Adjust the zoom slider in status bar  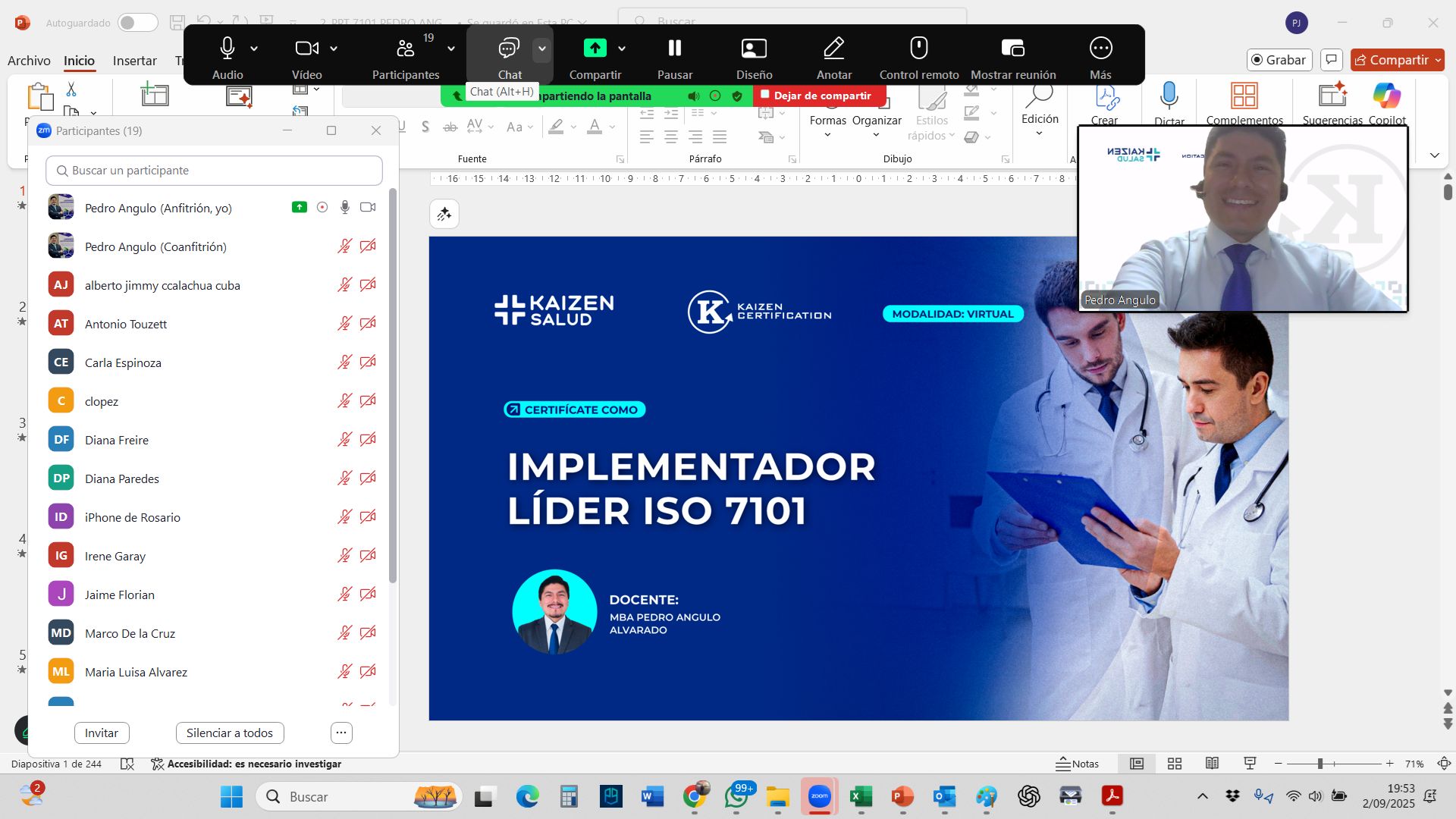pos(1319,764)
